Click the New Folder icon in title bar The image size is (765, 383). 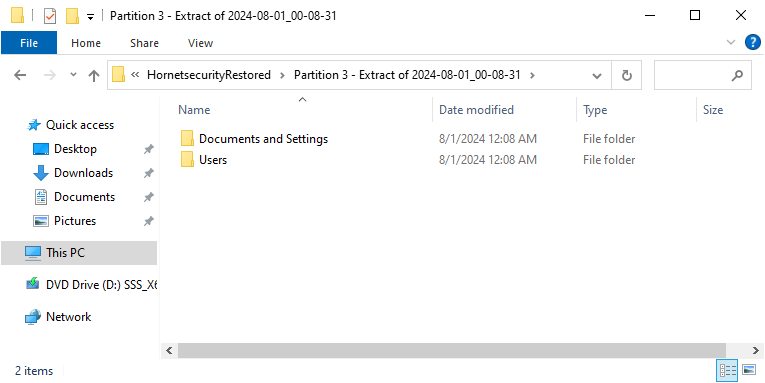pyautogui.click(x=72, y=16)
